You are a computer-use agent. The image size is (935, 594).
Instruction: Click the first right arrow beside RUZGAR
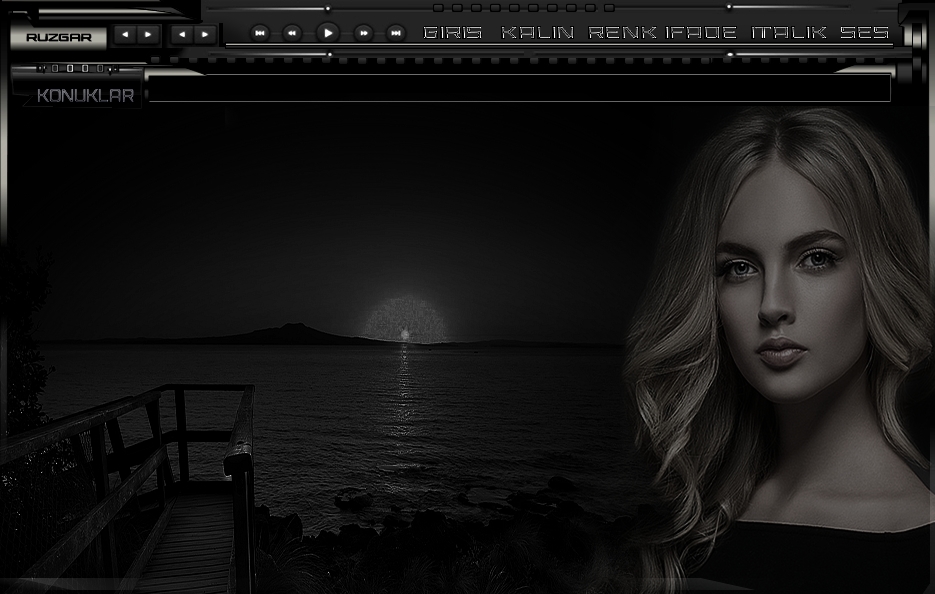coord(148,34)
